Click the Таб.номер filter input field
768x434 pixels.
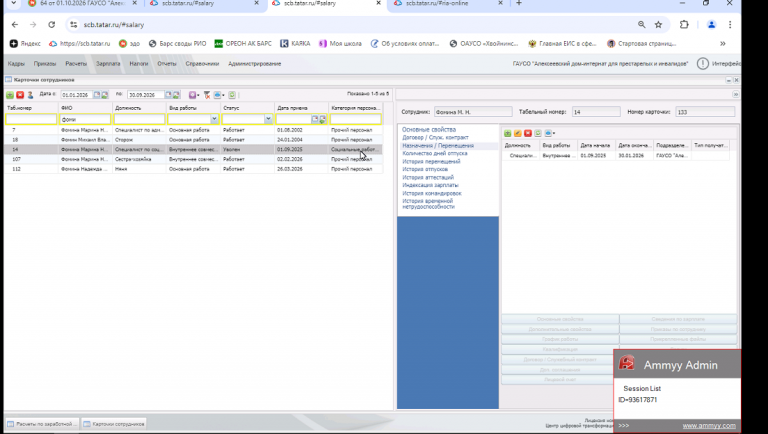31,119
